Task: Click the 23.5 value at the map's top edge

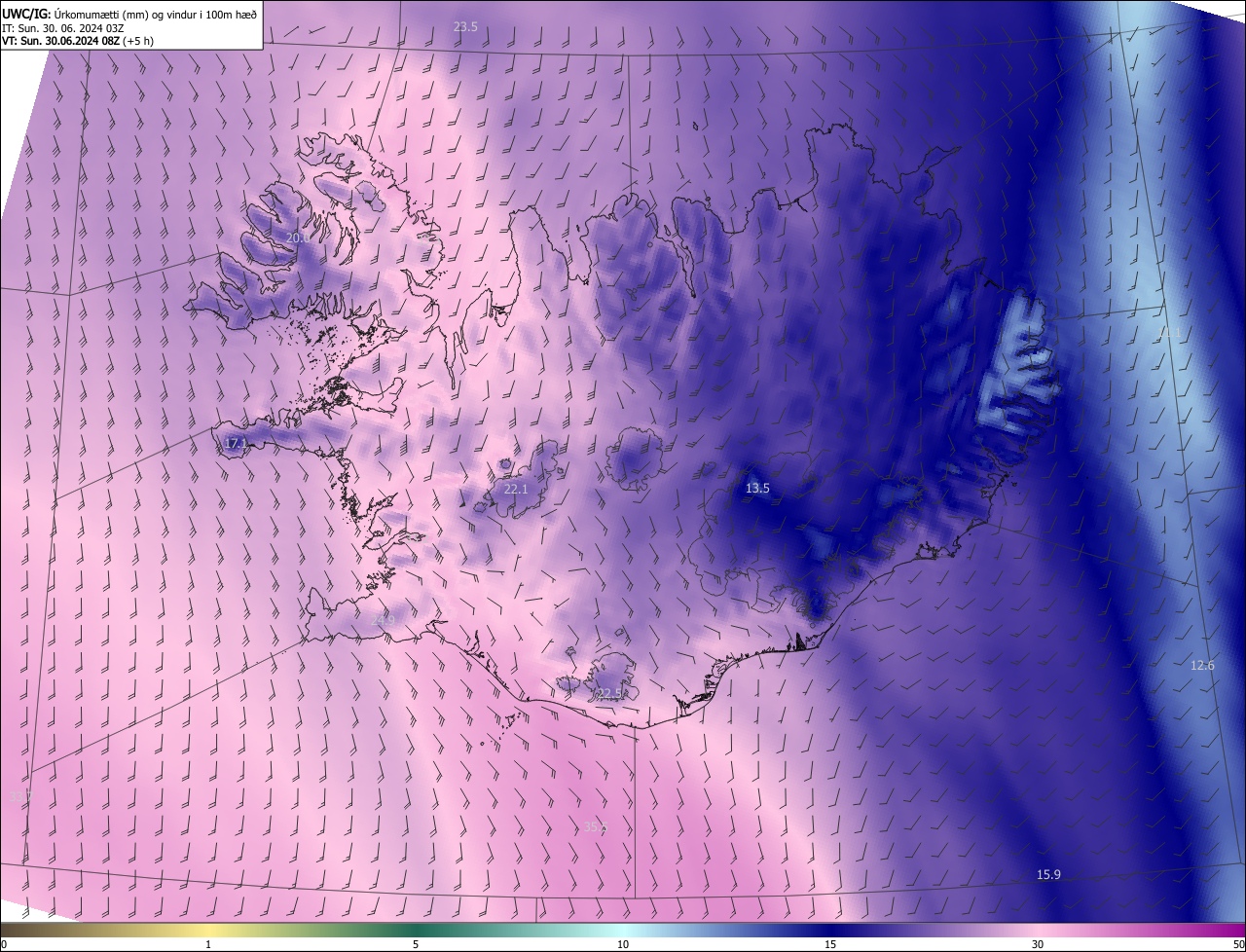Action: 466,27
